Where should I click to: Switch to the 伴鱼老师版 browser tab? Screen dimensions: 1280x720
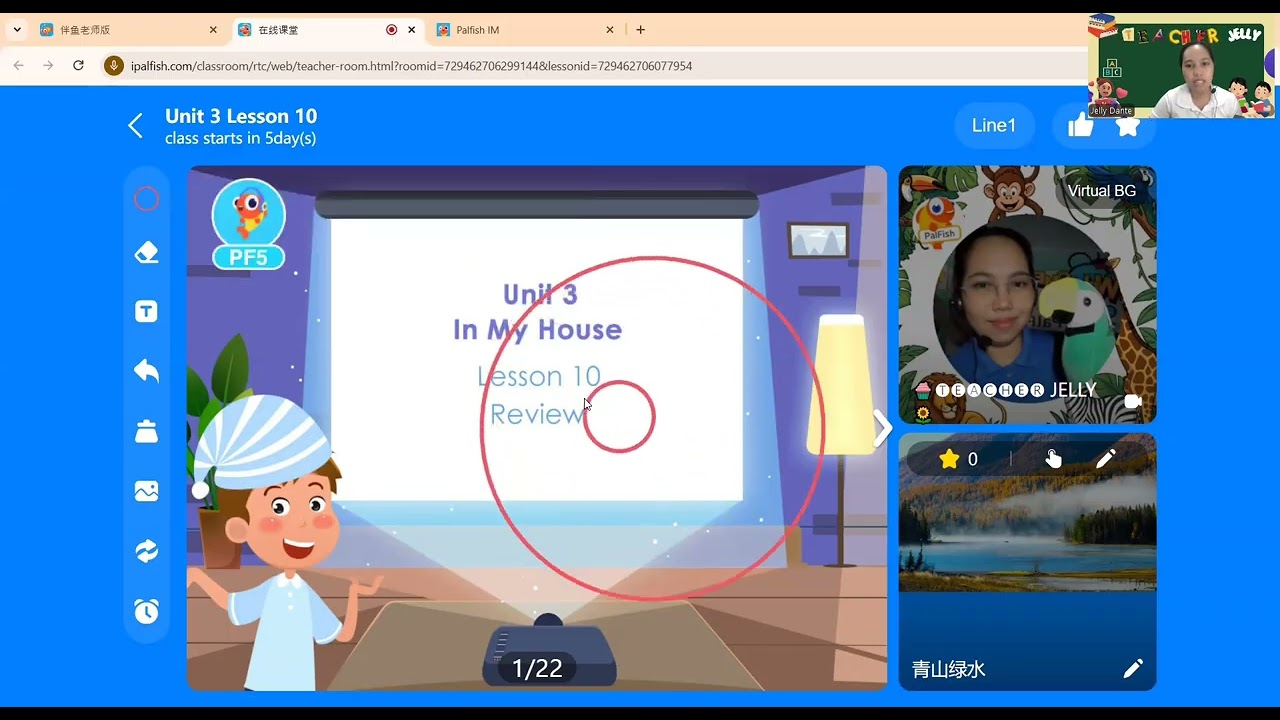click(x=126, y=30)
